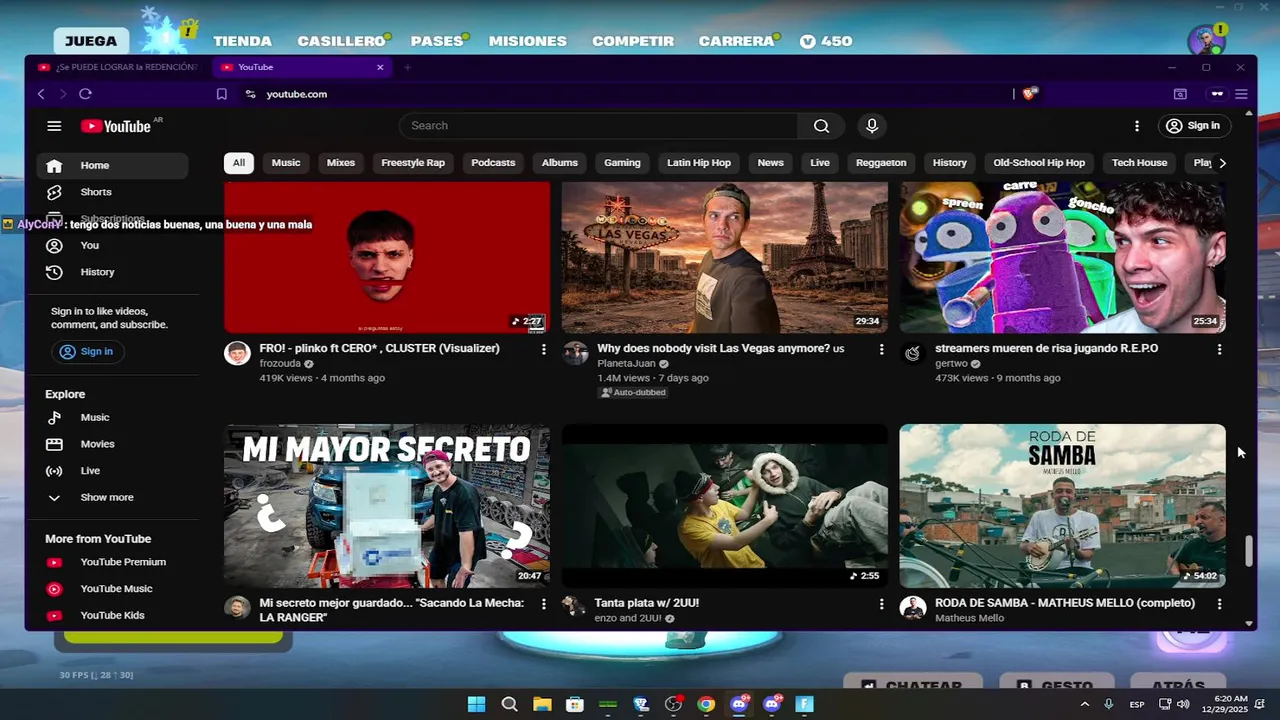Open Shorts in the sidebar
This screenshot has height=720, width=1280.
coord(112,192)
